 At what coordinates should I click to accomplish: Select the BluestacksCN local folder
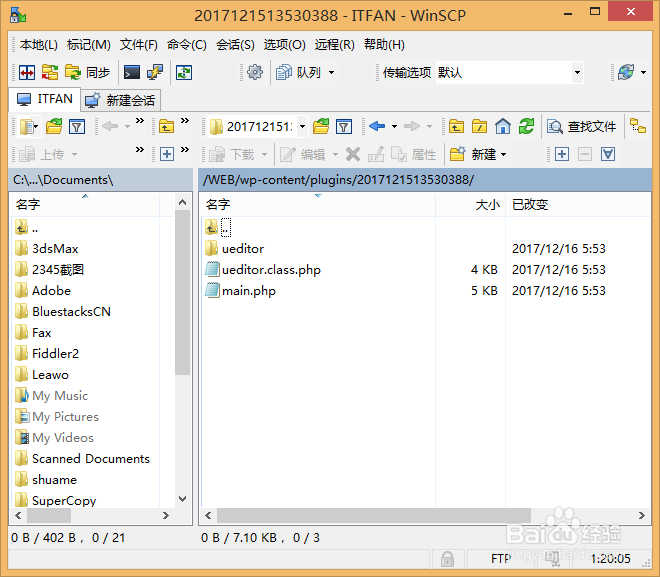click(x=71, y=312)
